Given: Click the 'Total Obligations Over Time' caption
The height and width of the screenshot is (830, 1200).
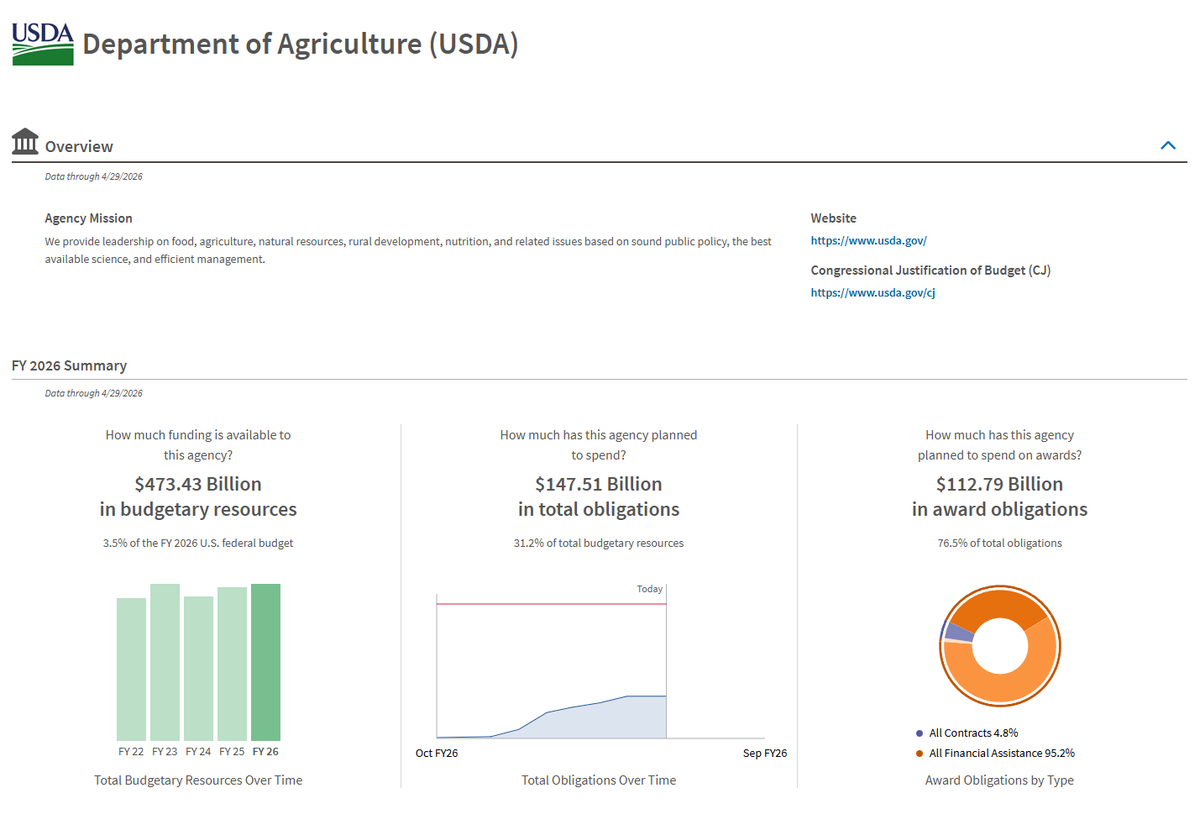Looking at the screenshot, I should click(x=598, y=780).
